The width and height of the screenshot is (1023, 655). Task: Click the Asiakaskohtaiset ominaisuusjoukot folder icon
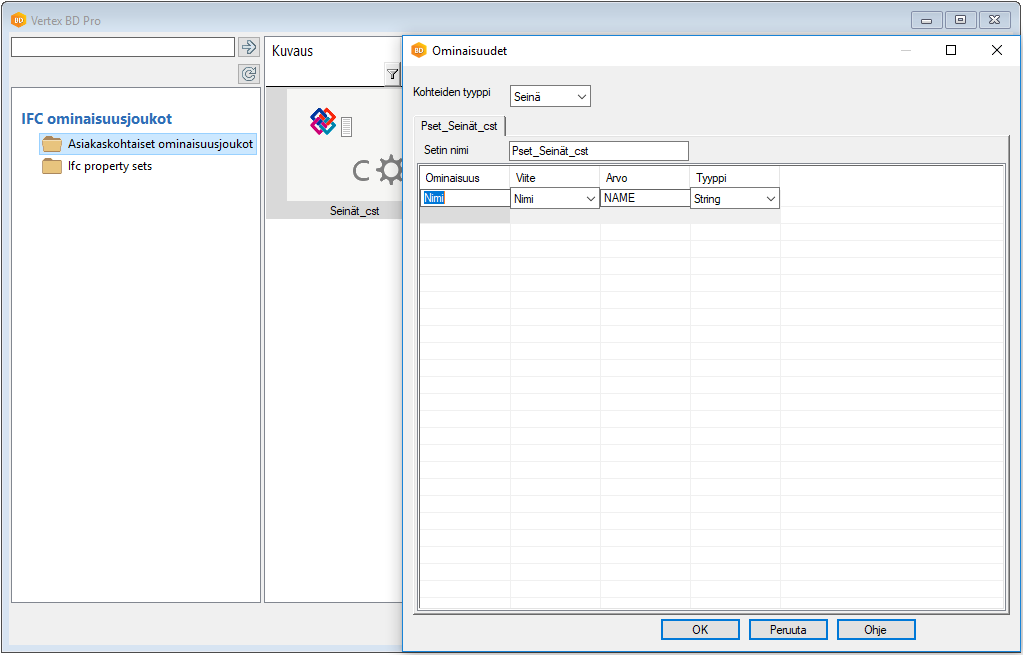(x=52, y=144)
